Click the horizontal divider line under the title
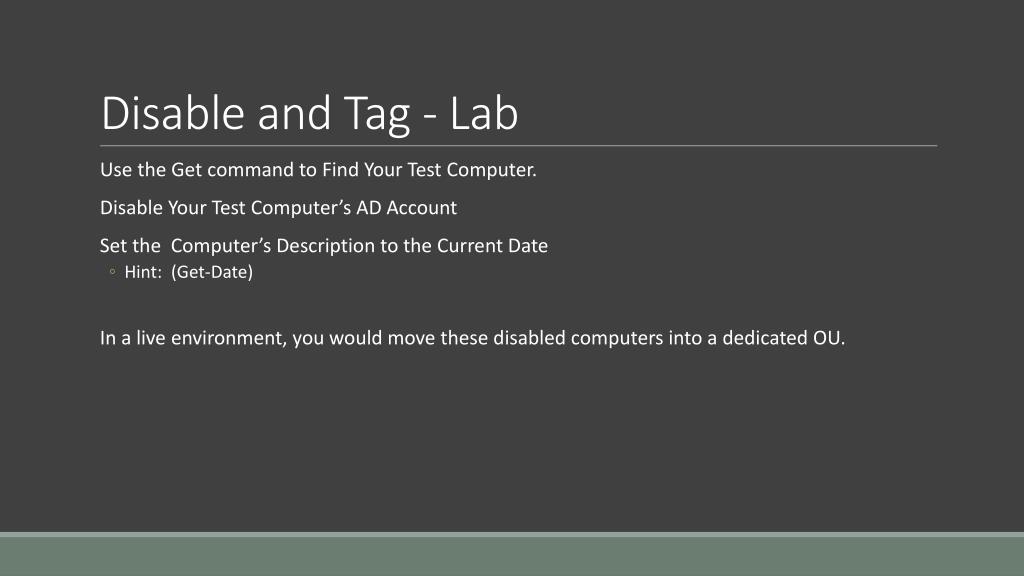 point(519,146)
